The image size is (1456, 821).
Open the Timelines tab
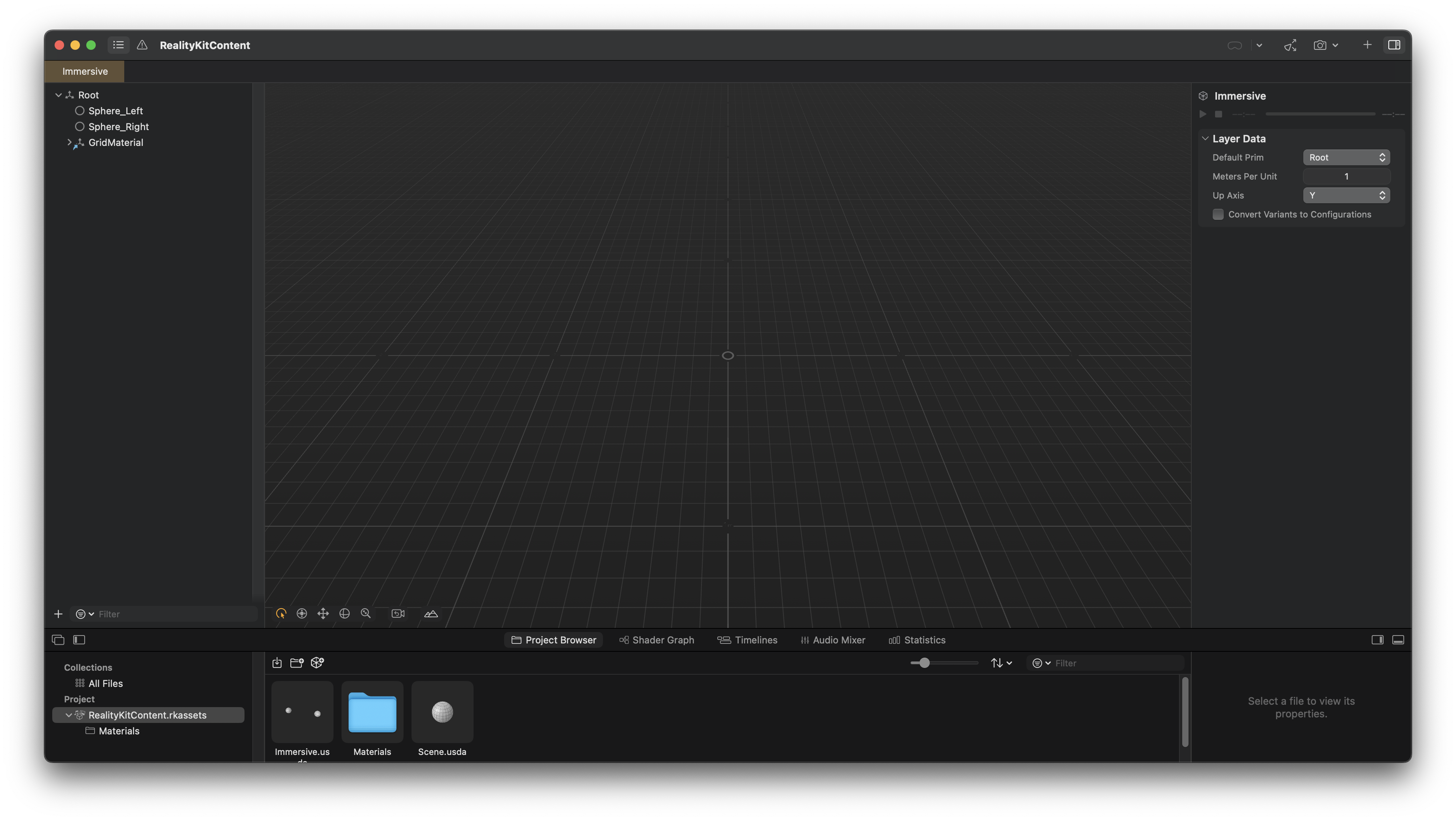(747, 639)
